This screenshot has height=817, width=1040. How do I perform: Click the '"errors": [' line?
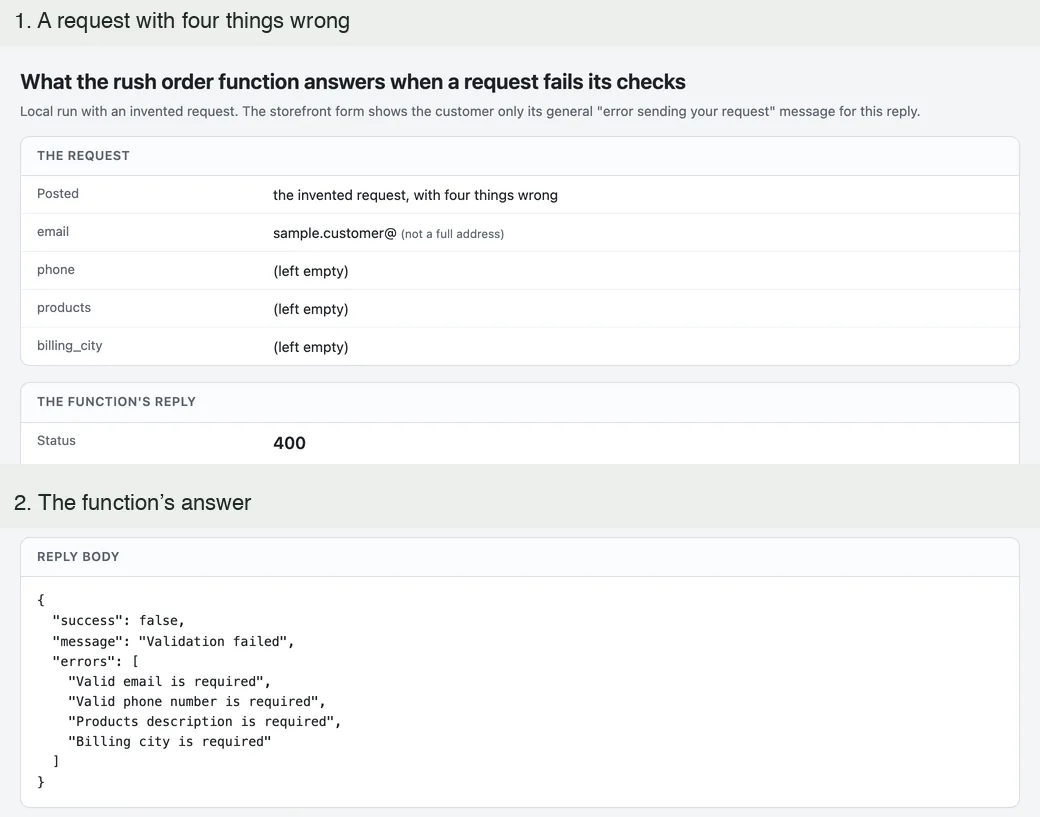tap(96, 661)
